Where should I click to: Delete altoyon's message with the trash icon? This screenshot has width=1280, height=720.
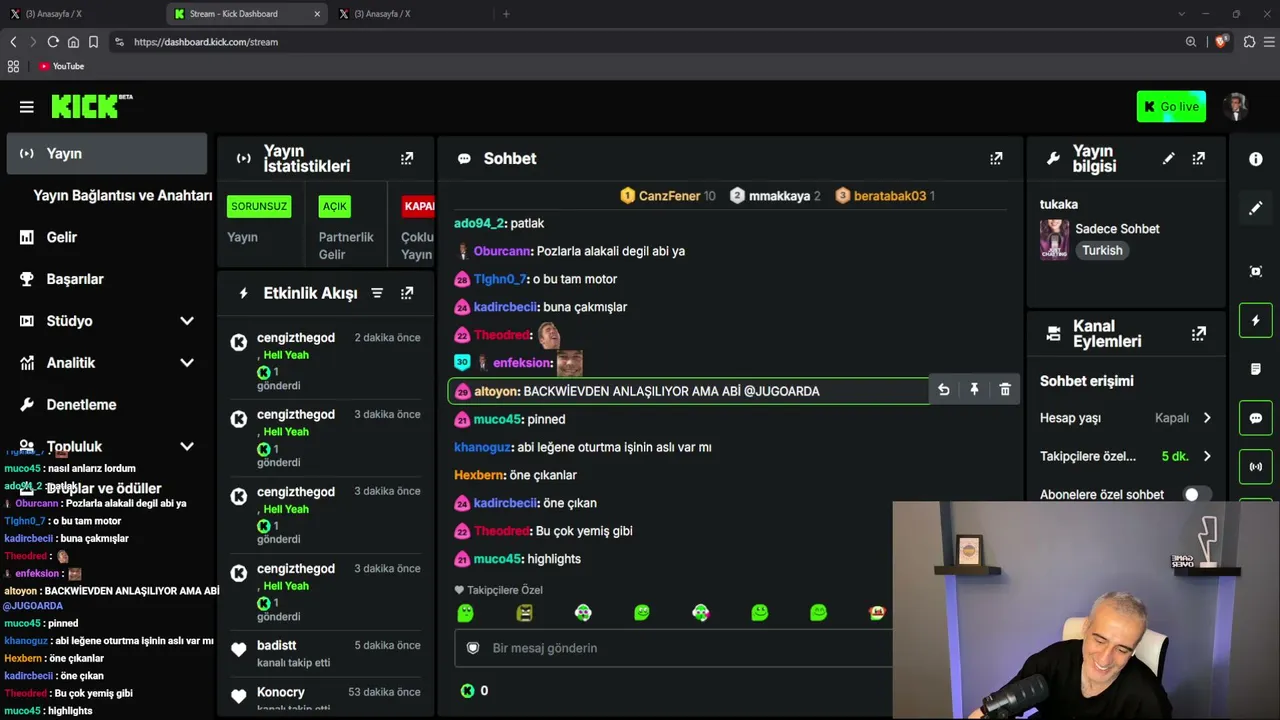pyautogui.click(x=1005, y=390)
